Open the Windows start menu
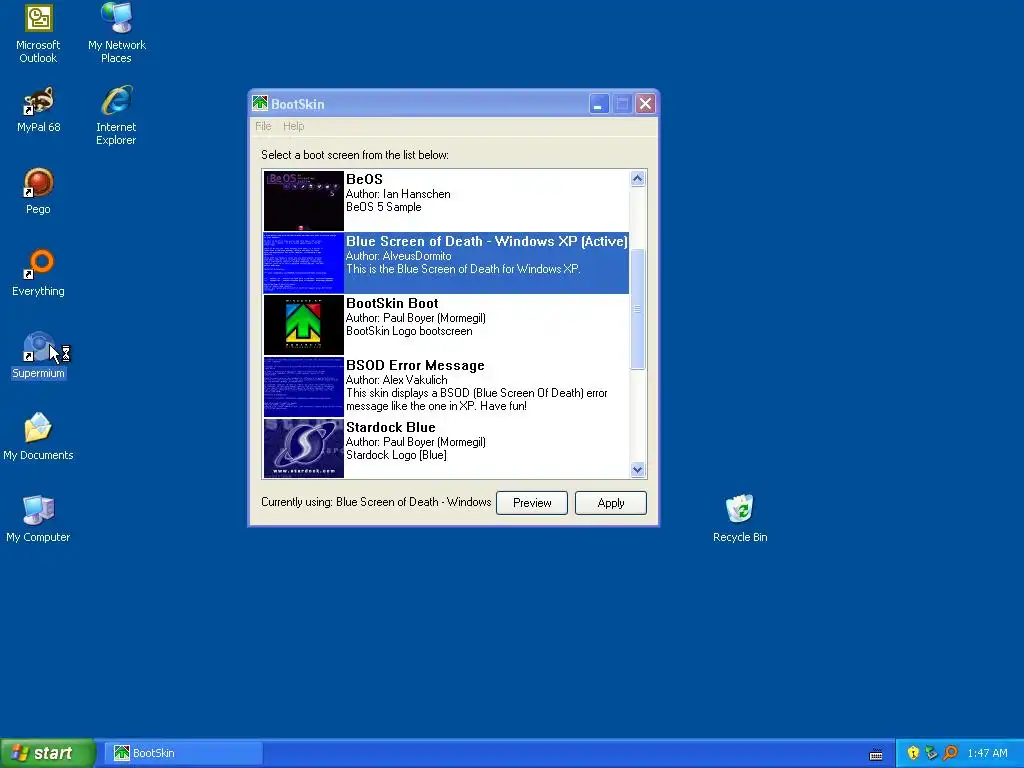Viewport: 1024px width, 768px height. point(47,753)
